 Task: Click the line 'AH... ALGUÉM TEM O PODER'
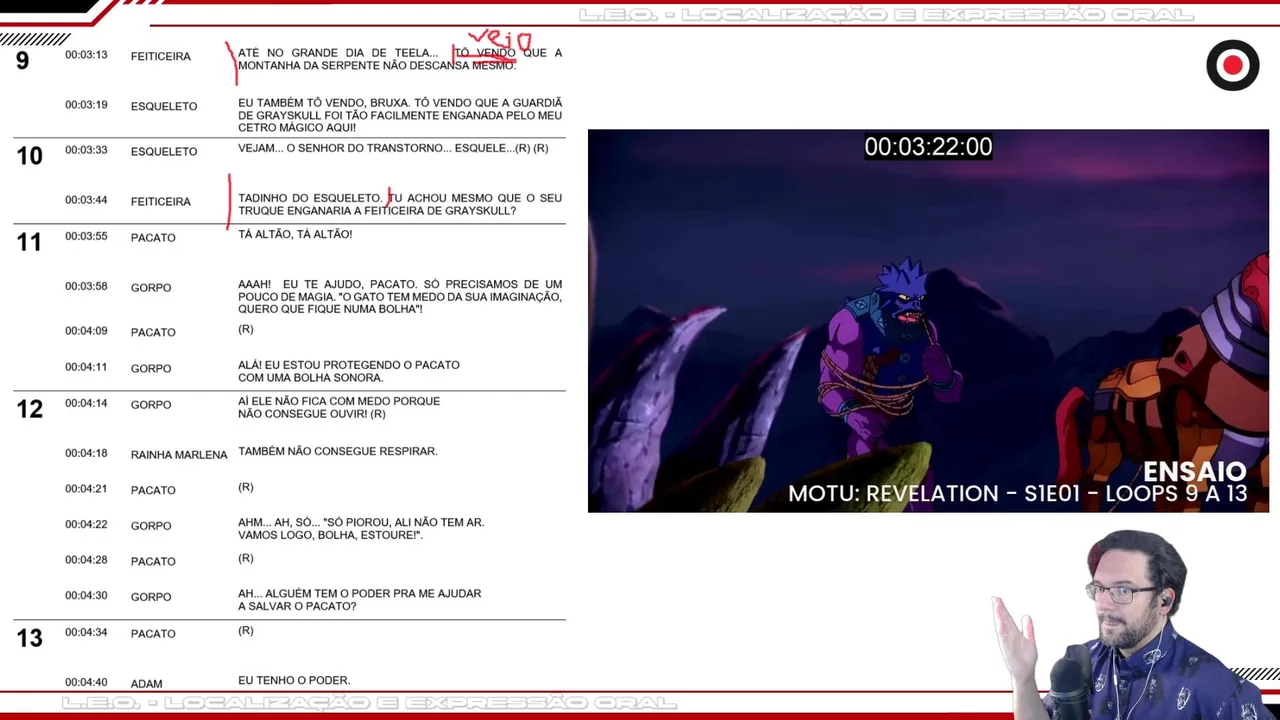360,599
